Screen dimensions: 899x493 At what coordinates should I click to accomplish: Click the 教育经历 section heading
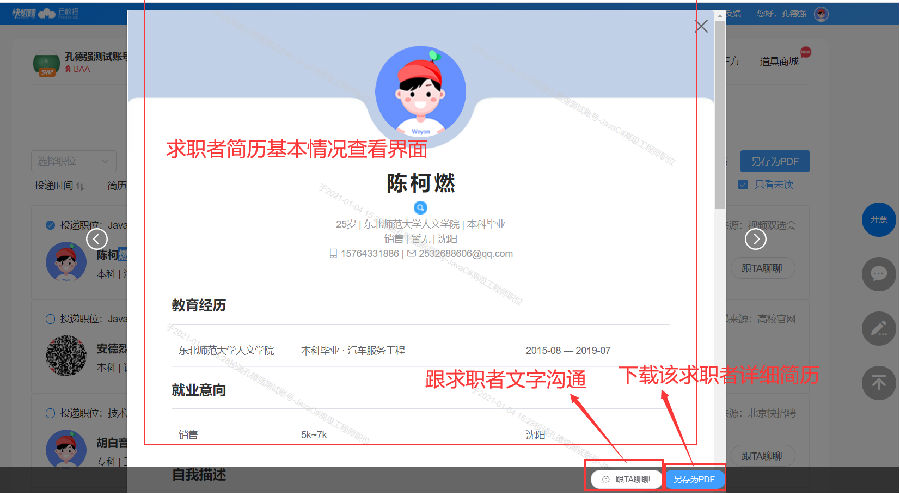[199, 305]
